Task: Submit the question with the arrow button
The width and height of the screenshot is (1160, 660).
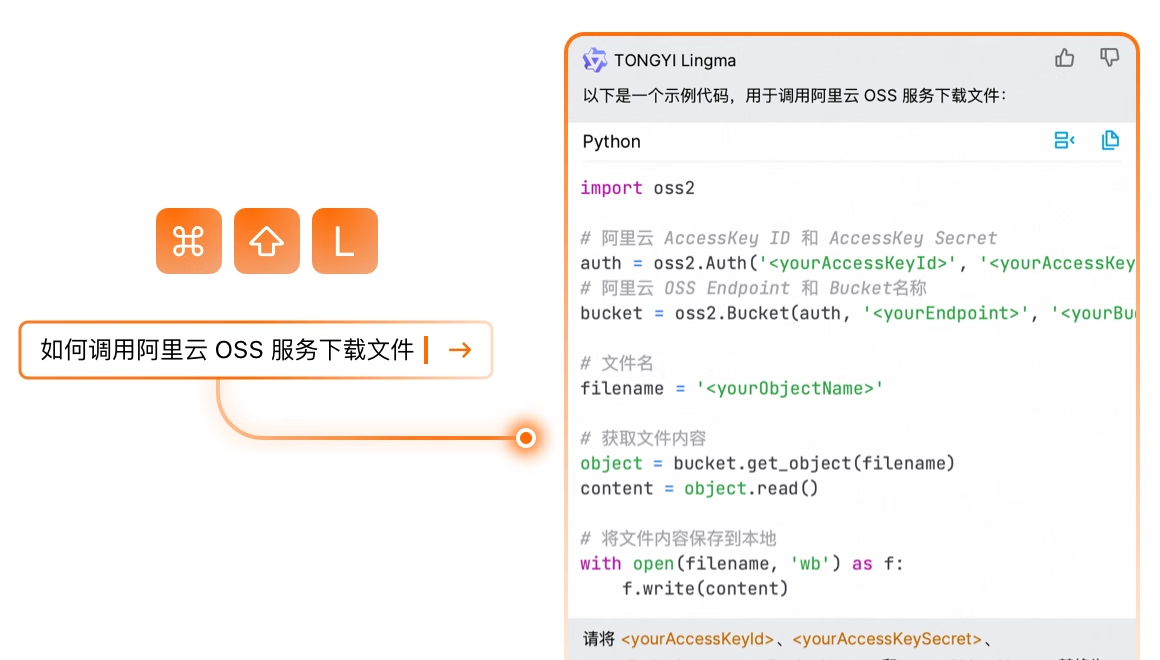Action: coord(460,350)
